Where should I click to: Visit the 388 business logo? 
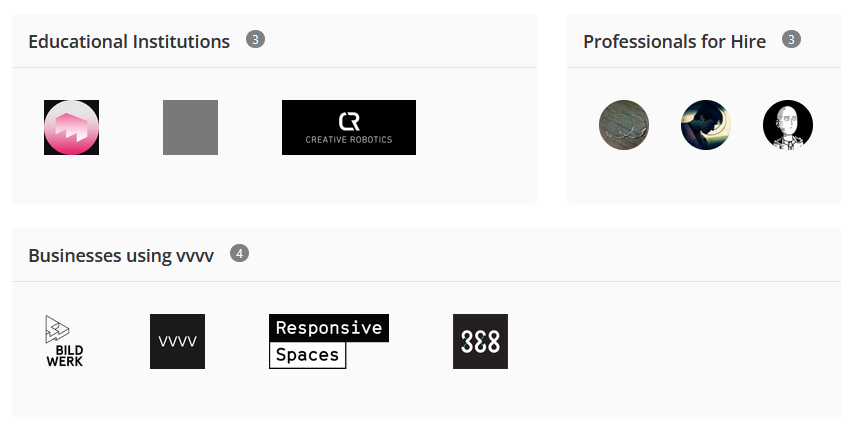pos(481,342)
